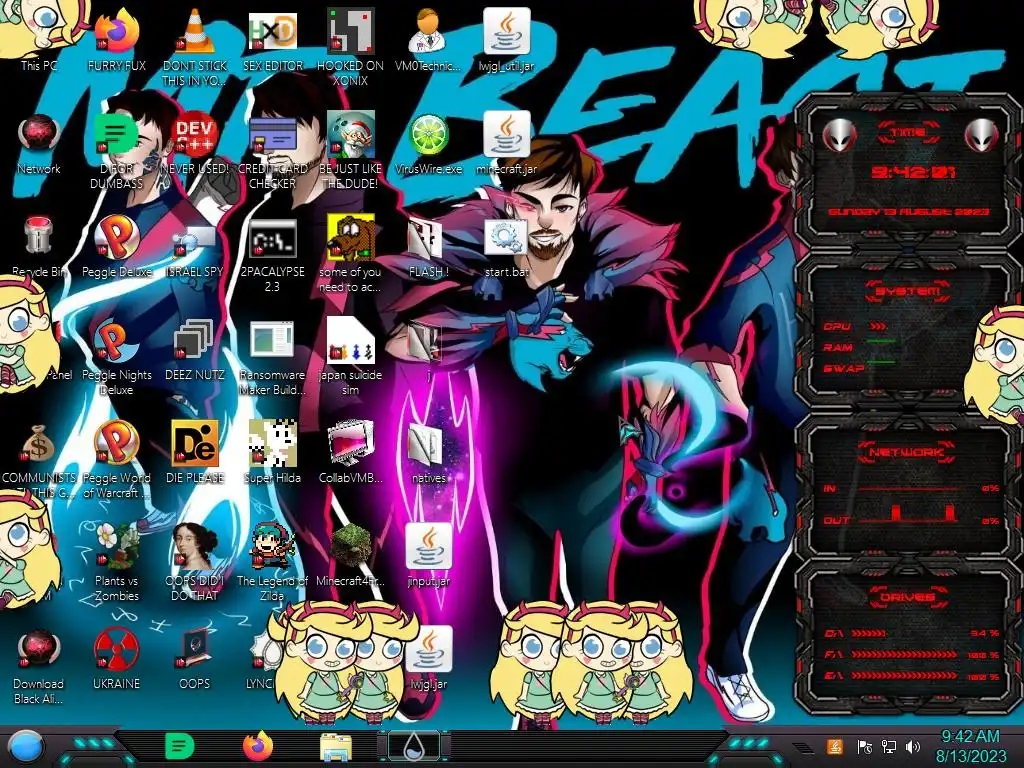The height and width of the screenshot is (768, 1024).
Task: Switch to the droplet app in taskbar
Action: pos(413,747)
